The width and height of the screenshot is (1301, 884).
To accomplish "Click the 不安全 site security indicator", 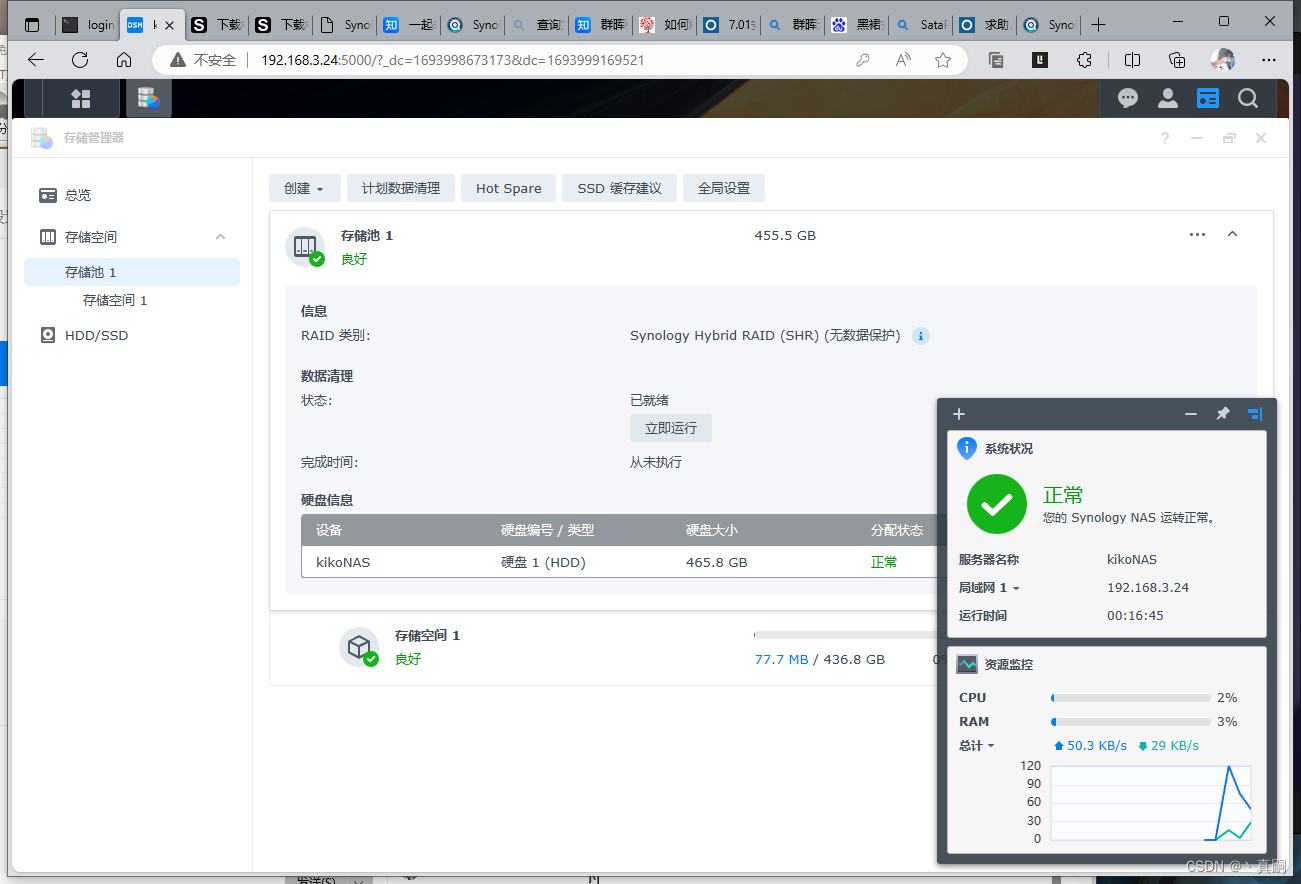I will coord(203,60).
